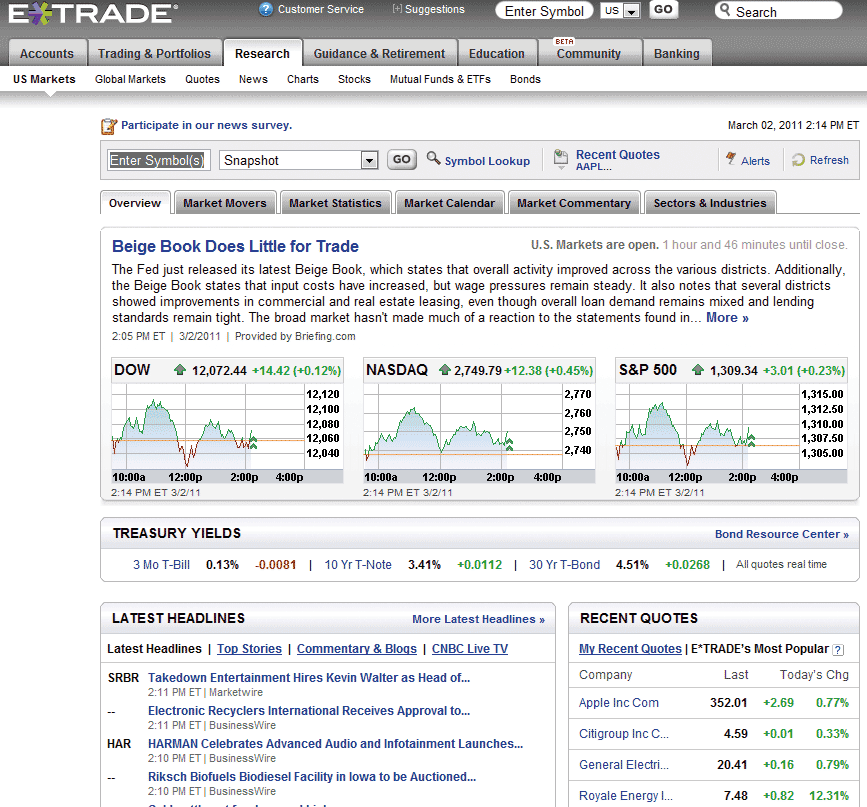Open Bond Resource Center link
This screenshot has height=807, width=867.
tap(781, 534)
